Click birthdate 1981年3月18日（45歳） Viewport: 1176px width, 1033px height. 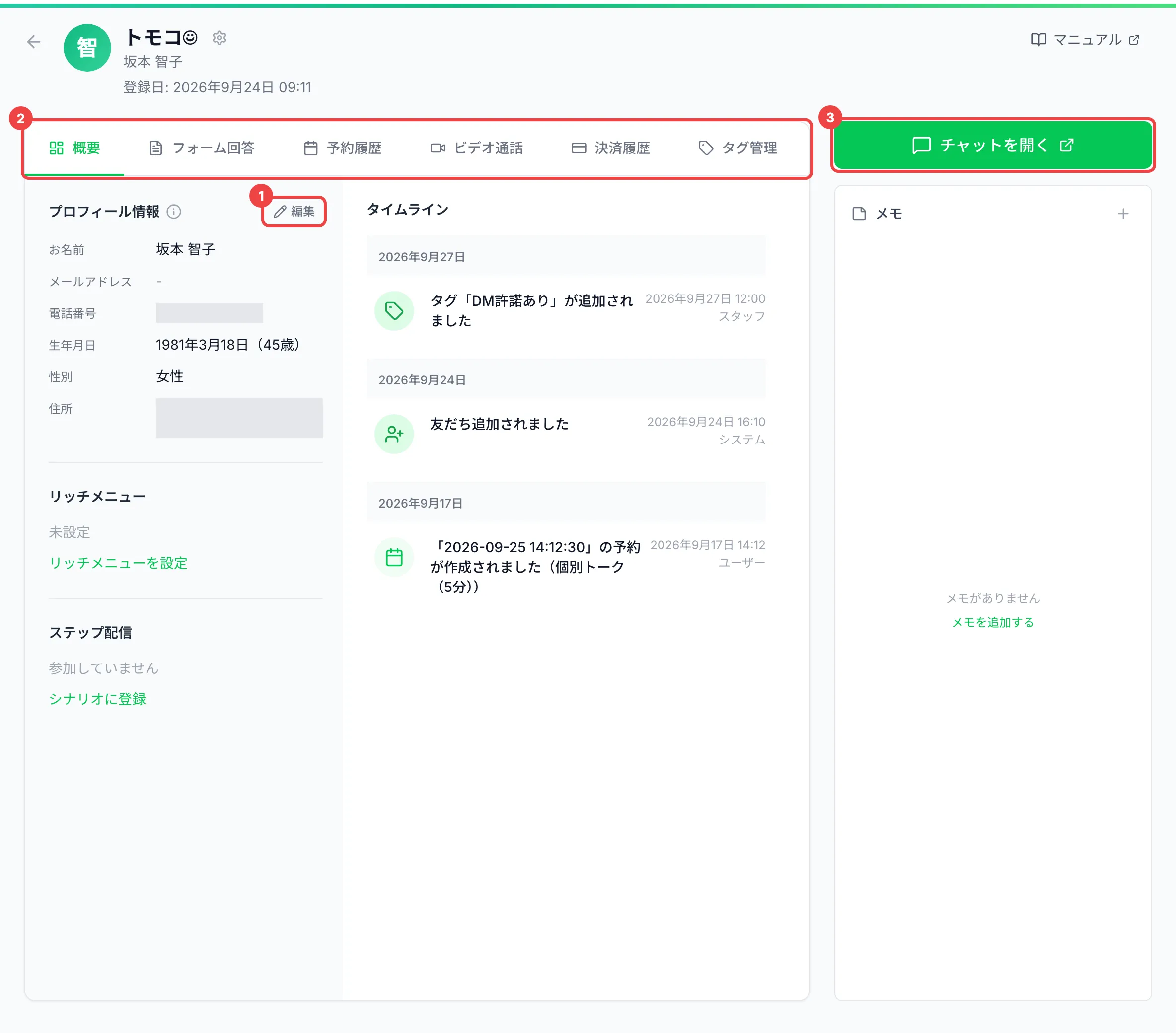pos(228,345)
